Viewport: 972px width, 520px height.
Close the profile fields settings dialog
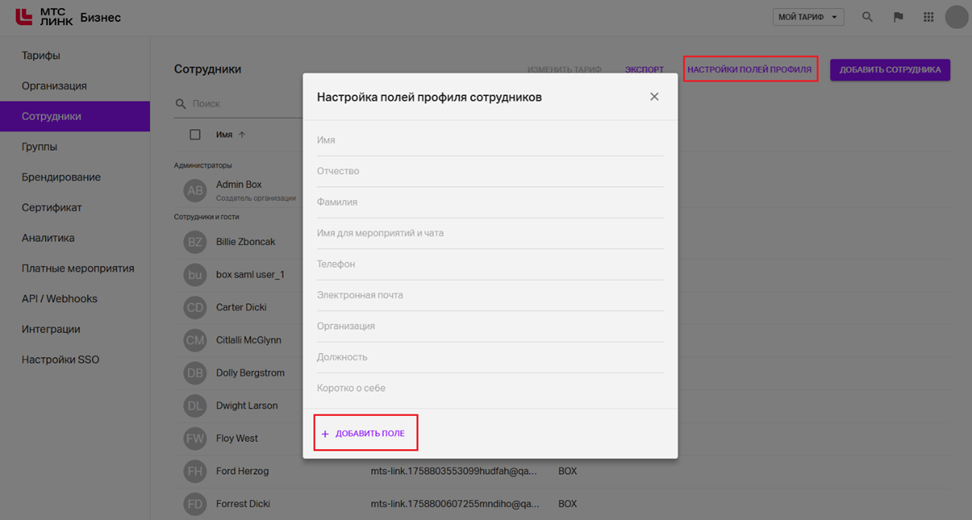click(x=654, y=97)
